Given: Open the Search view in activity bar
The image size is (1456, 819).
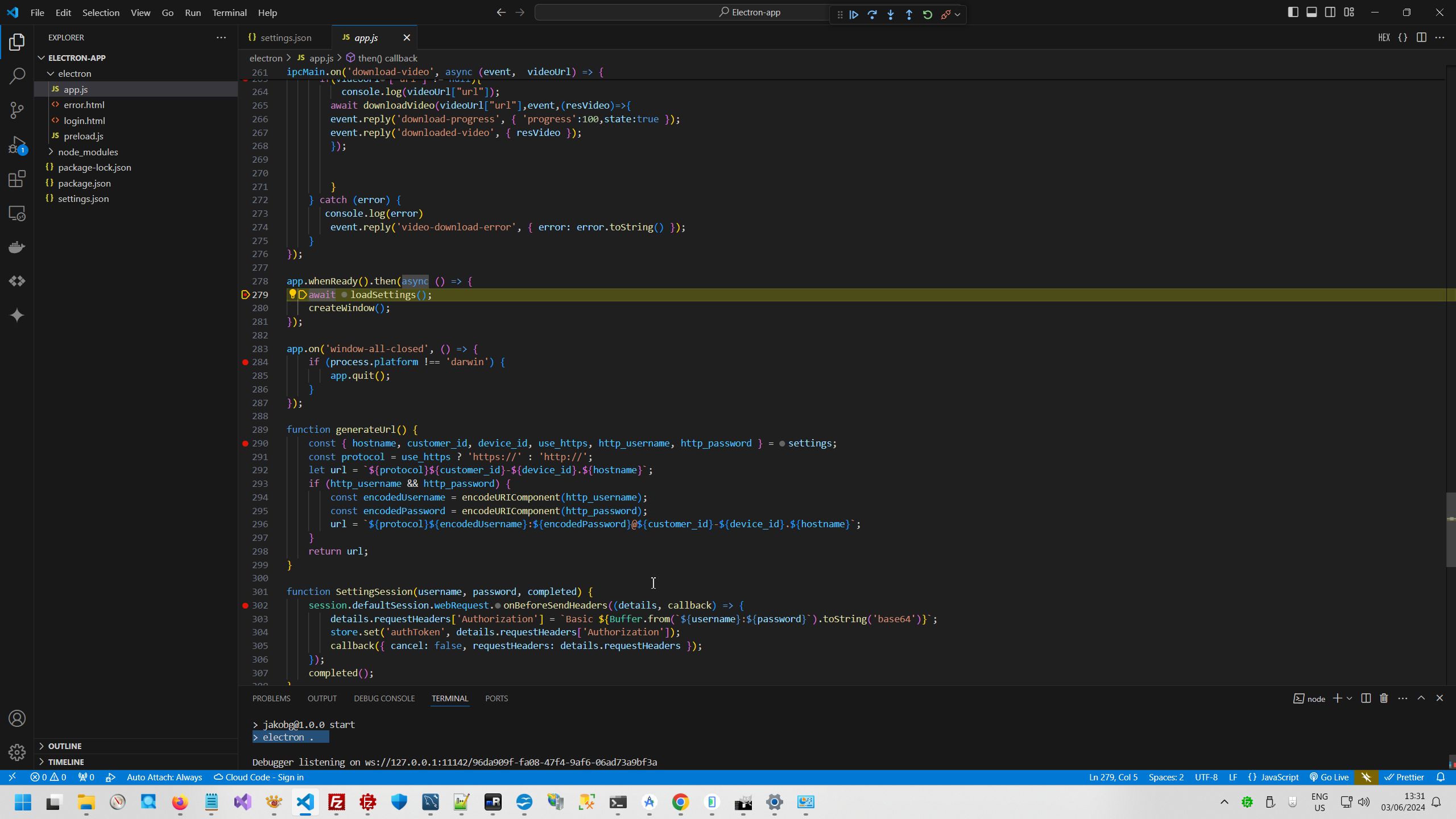Looking at the screenshot, I should coord(17,76).
